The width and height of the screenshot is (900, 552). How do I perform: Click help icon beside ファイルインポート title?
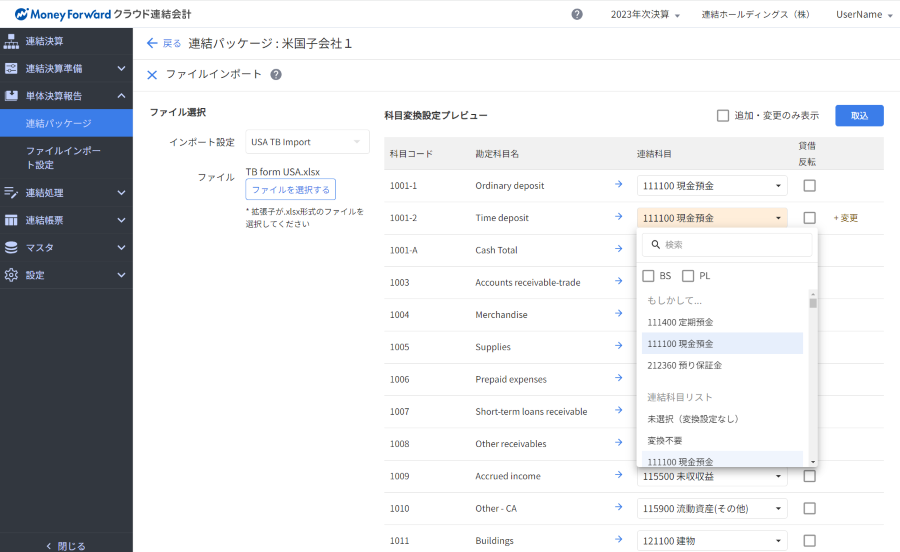click(276, 75)
